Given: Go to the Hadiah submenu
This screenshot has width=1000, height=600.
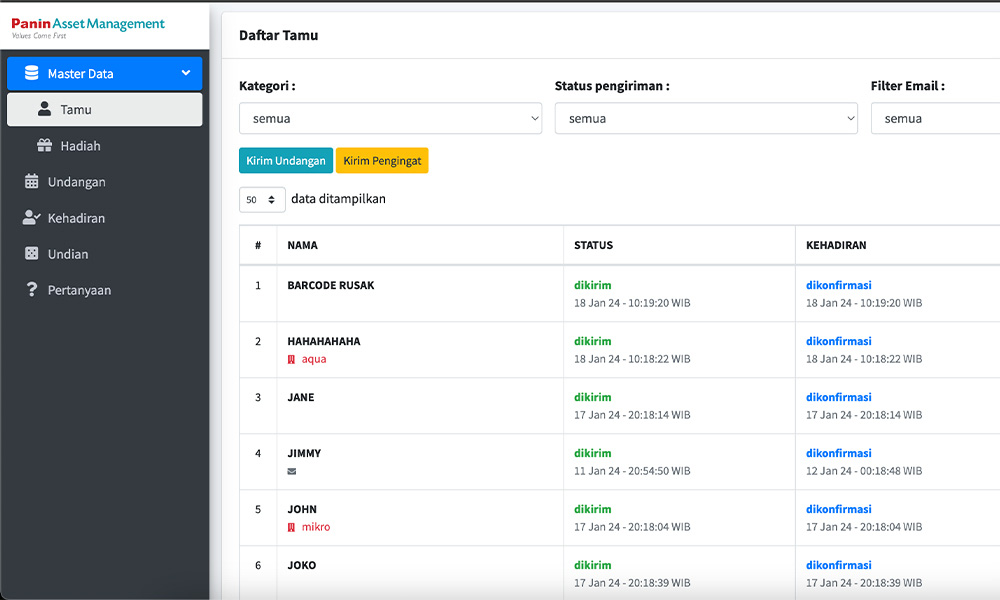Looking at the screenshot, I should coord(80,146).
